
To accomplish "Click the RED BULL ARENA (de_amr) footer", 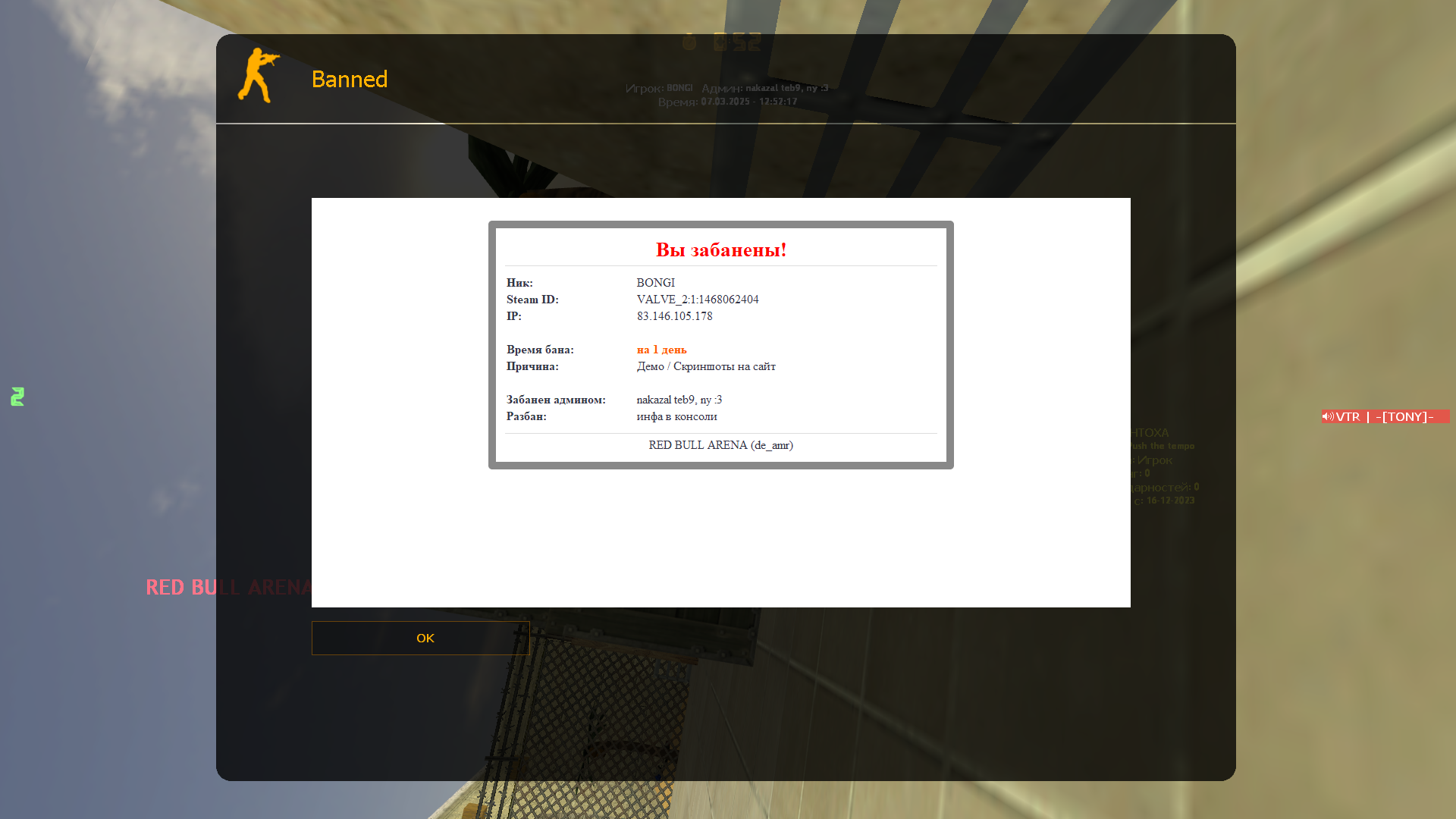I will pos(720,445).
